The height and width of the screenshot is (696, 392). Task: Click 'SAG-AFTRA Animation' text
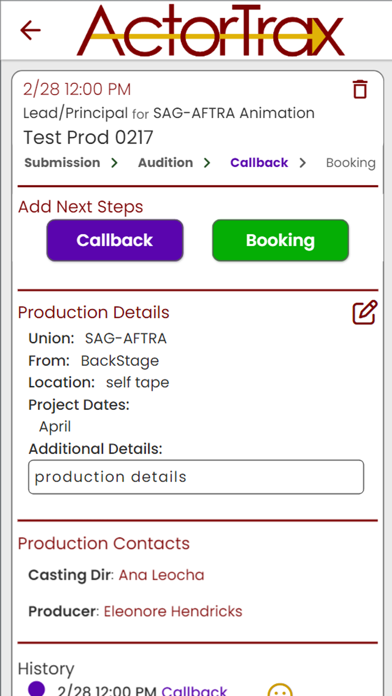234,113
